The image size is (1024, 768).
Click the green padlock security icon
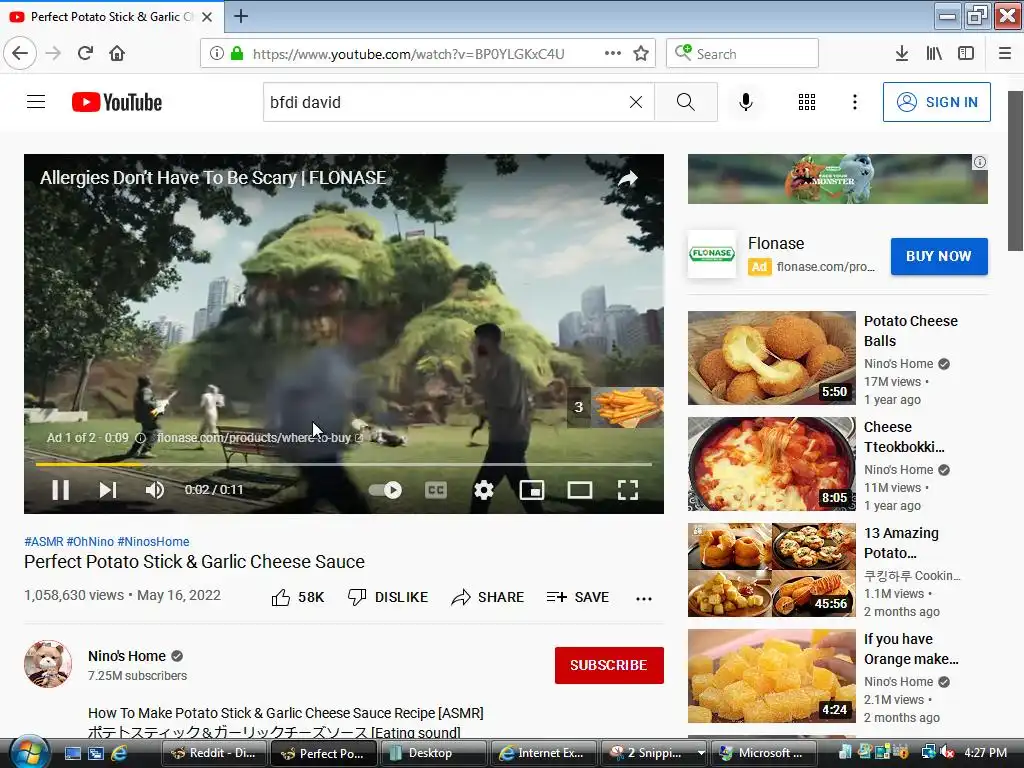click(237, 54)
